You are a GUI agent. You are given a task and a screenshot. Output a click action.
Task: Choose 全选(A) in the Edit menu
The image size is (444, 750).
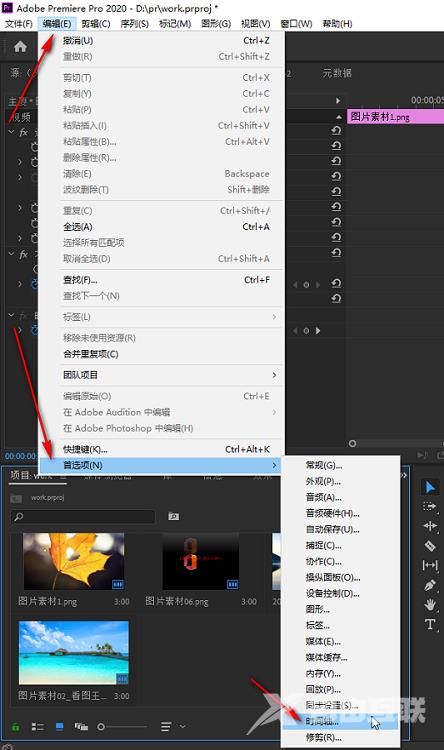click(x=162, y=227)
